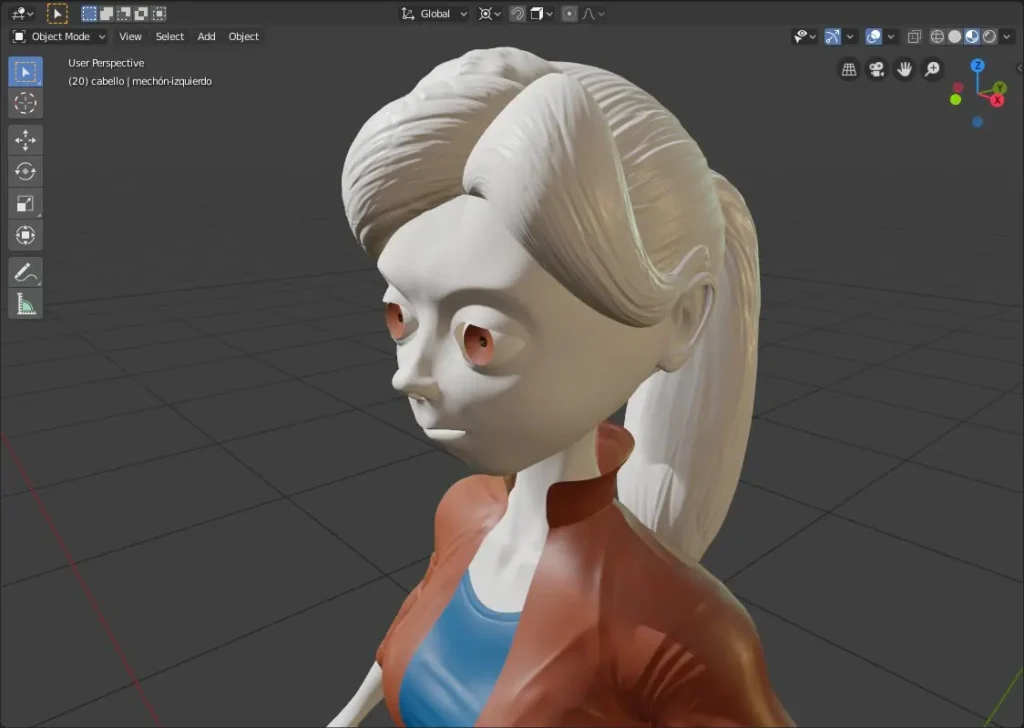The image size is (1024, 728).
Task: Select the Annotate tool
Action: coord(25,272)
